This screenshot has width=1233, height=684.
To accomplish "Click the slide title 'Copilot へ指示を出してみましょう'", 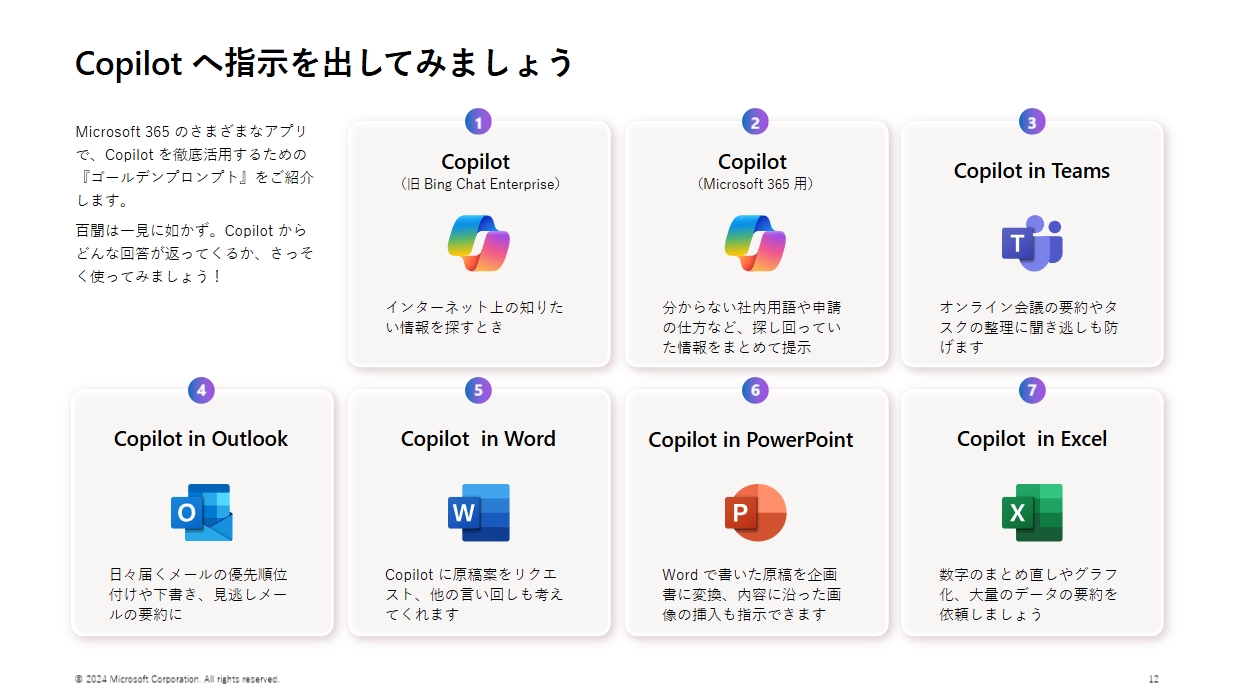I will coord(324,63).
